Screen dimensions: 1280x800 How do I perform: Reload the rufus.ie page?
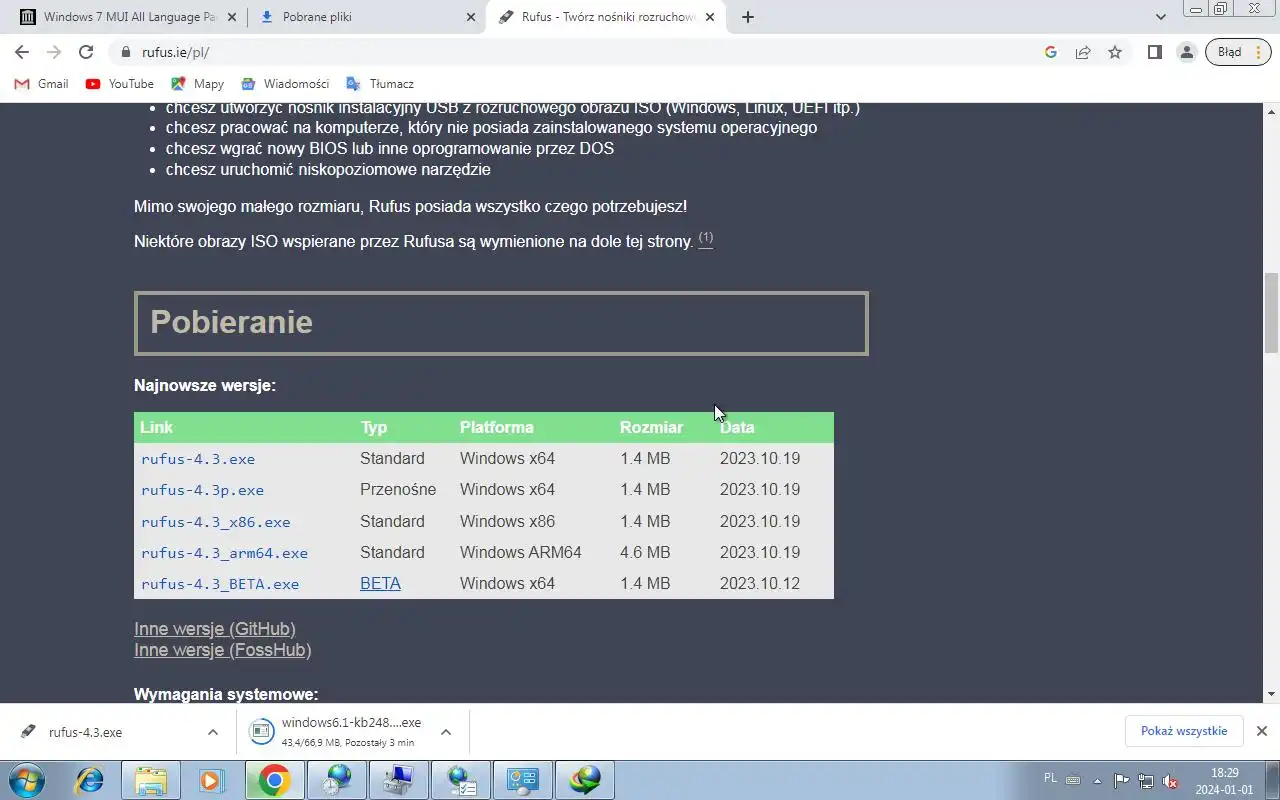point(86,52)
